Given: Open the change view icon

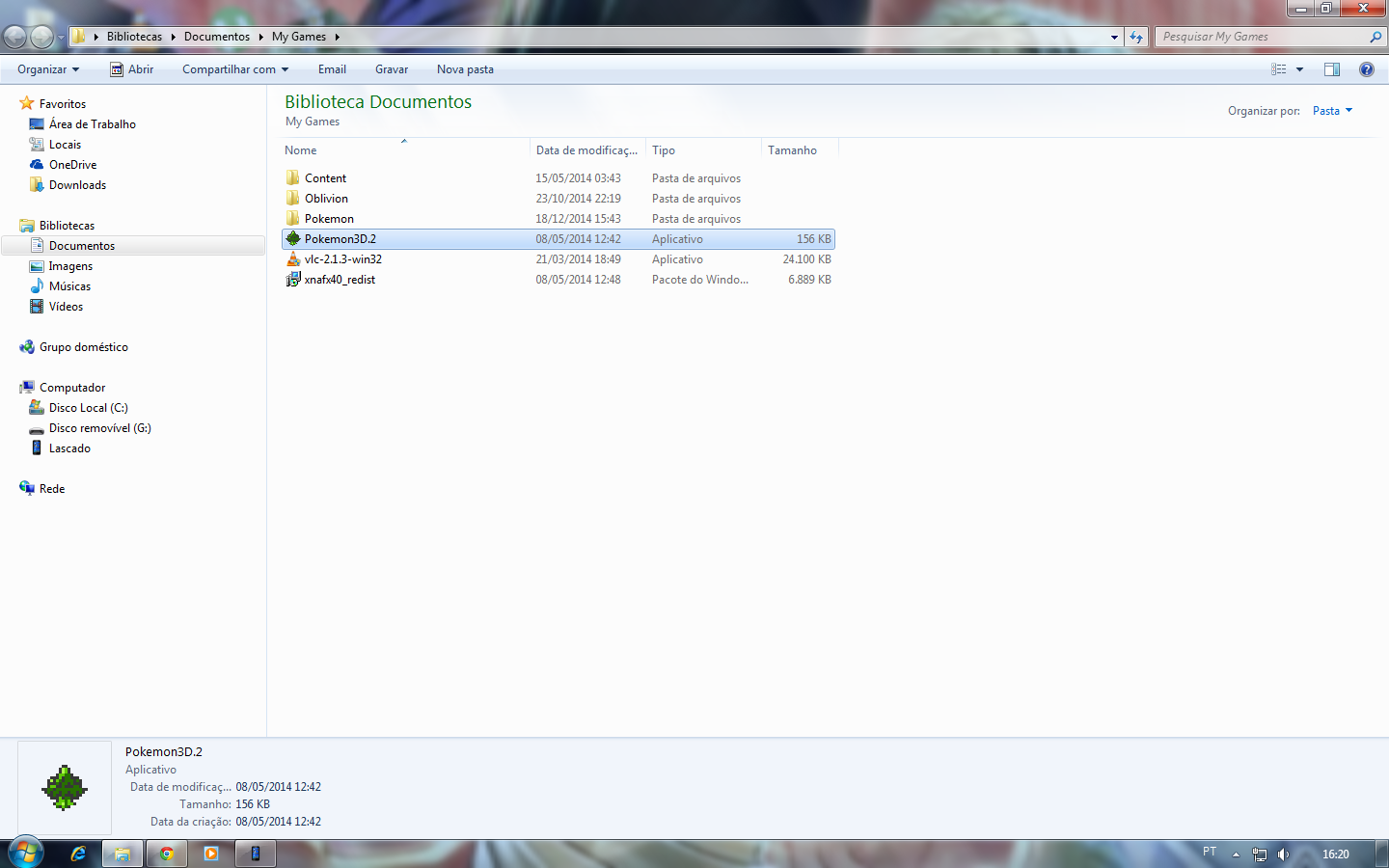Looking at the screenshot, I should pos(1279,69).
